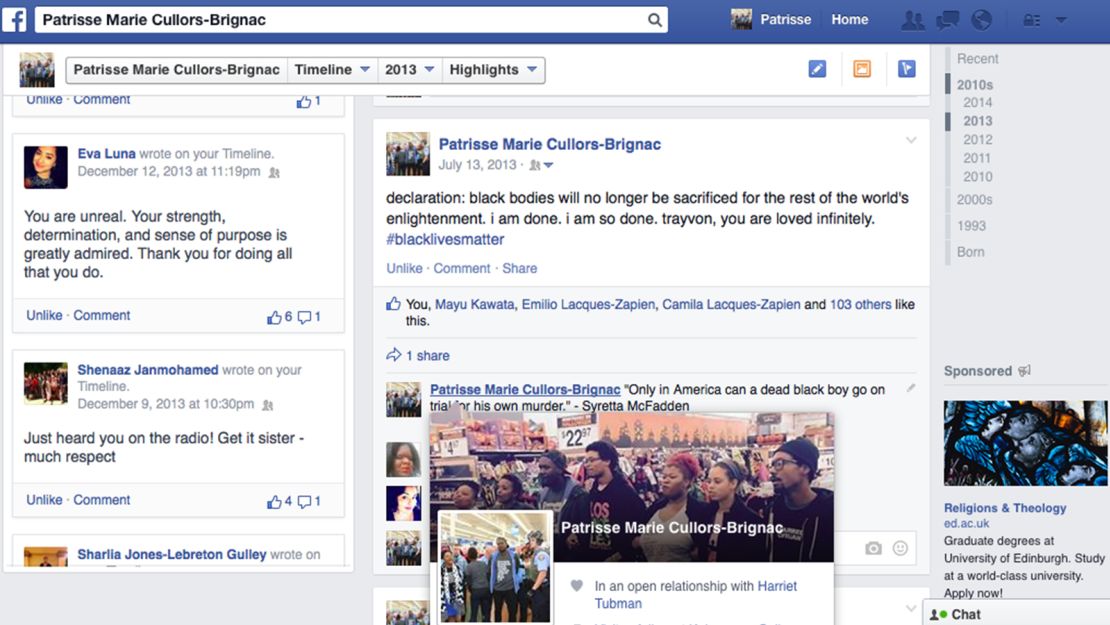Select Born in the timeline navigator
This screenshot has width=1110, height=625.
pyautogui.click(x=971, y=252)
